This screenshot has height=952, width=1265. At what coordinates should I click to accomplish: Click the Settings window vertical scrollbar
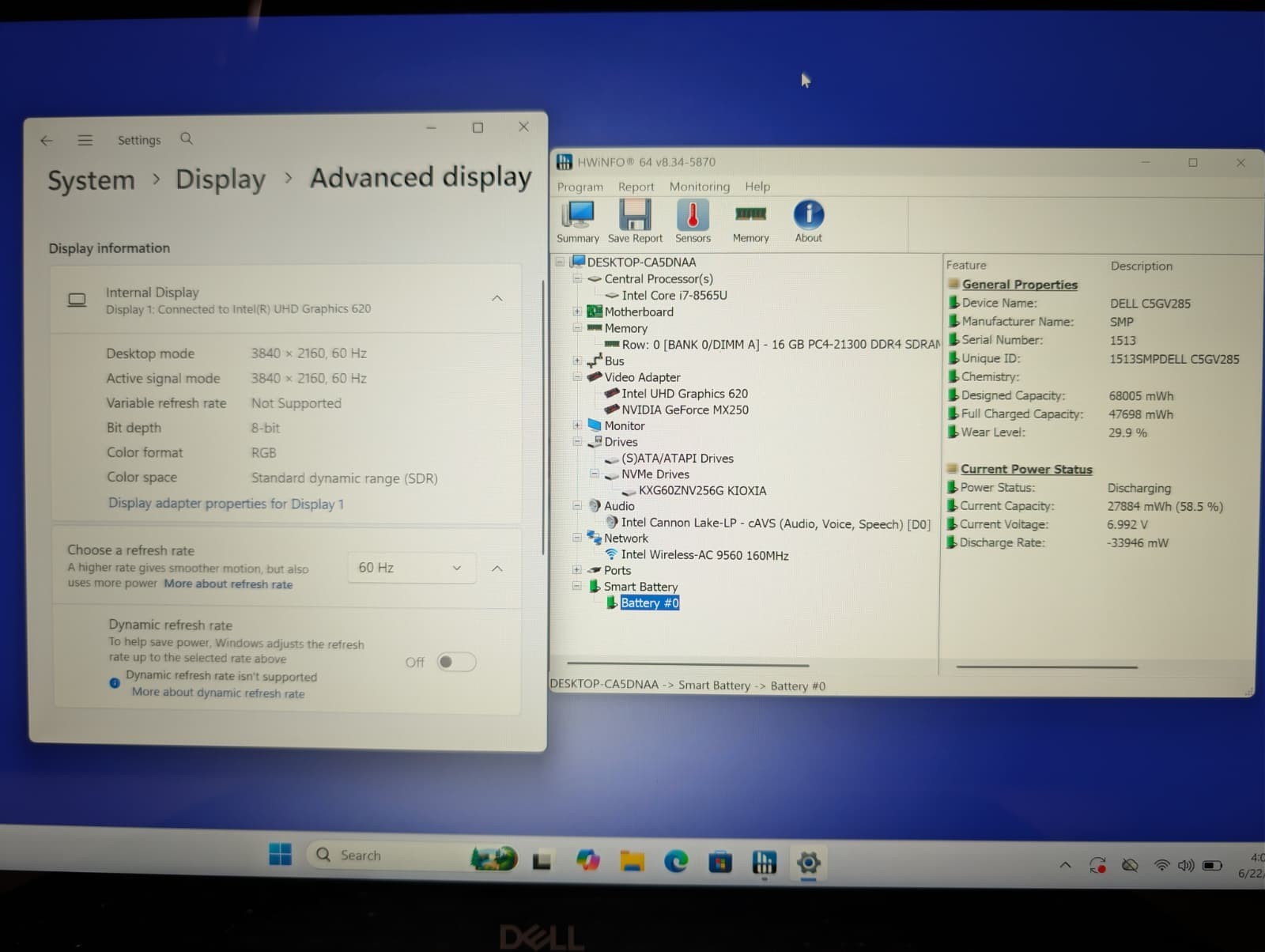[542, 417]
